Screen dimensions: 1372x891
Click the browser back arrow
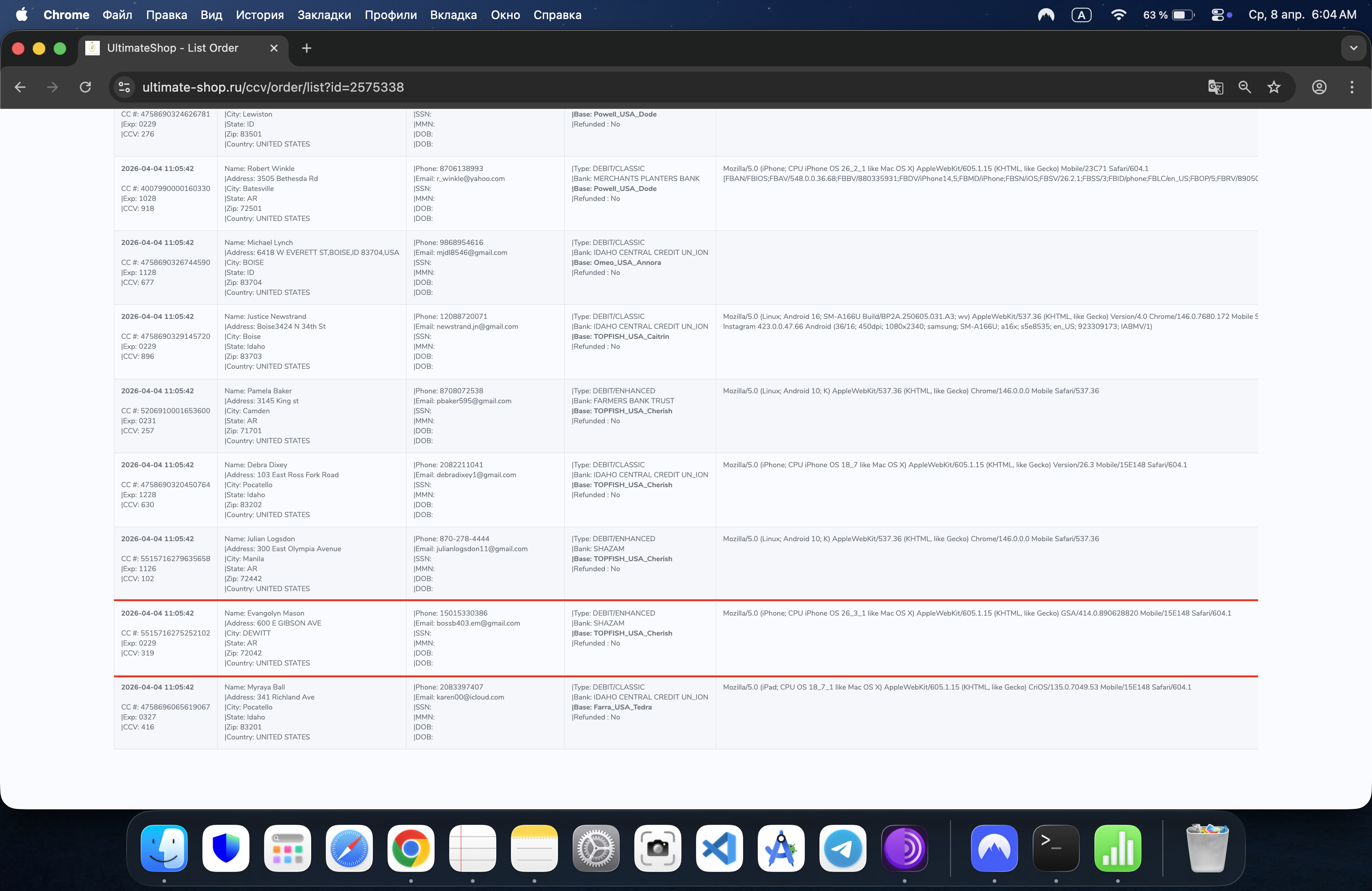pyautogui.click(x=20, y=87)
